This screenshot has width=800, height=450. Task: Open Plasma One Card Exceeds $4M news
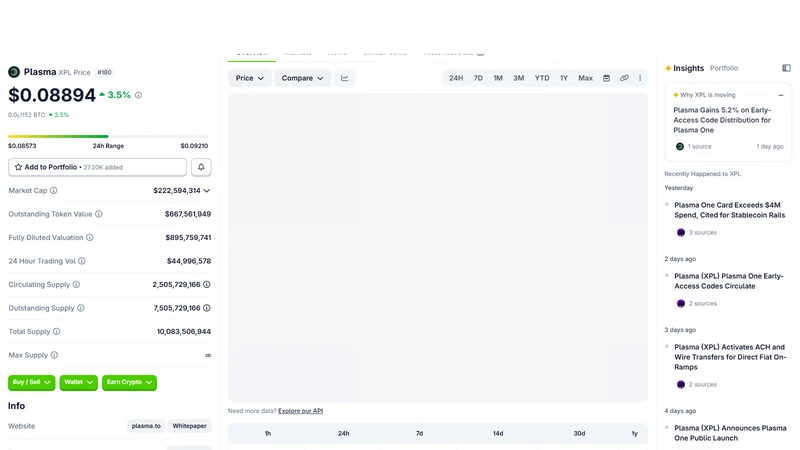click(x=730, y=210)
